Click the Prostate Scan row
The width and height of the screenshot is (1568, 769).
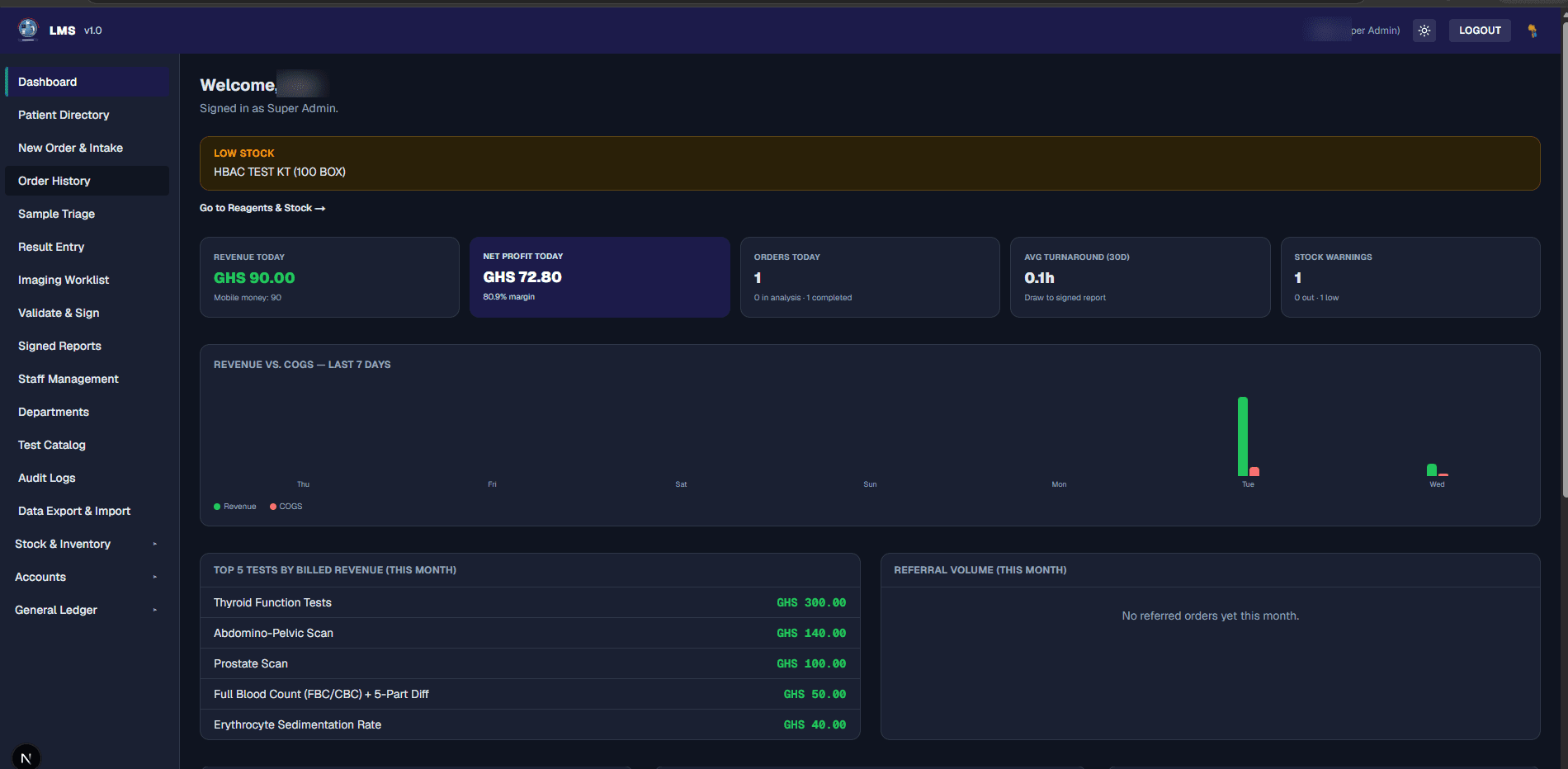[x=530, y=663]
